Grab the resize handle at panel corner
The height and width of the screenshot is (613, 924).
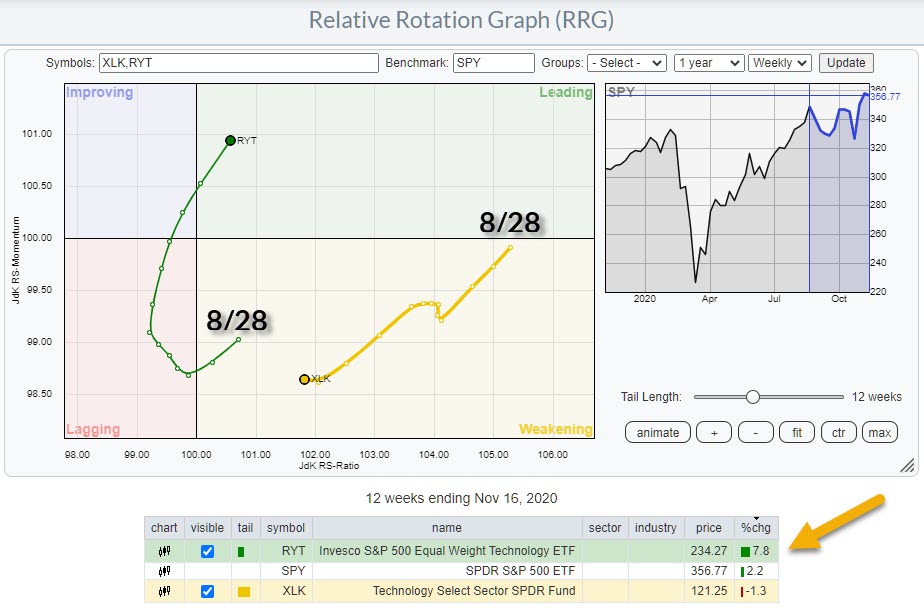[906, 465]
